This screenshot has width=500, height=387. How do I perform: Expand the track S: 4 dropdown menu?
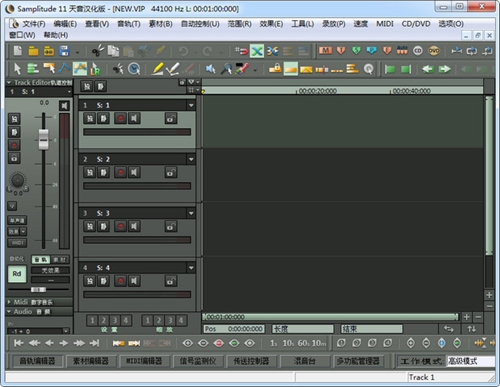click(x=191, y=268)
